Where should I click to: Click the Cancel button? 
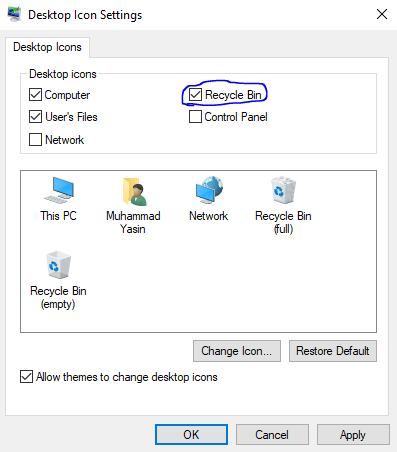pyautogui.click(x=272, y=434)
